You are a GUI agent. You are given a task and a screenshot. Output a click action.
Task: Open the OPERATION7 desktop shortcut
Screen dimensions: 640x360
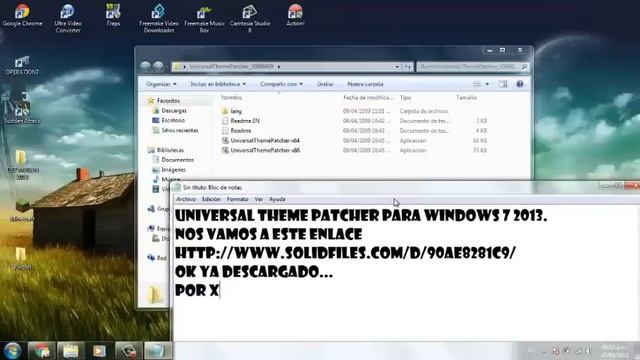point(22,65)
